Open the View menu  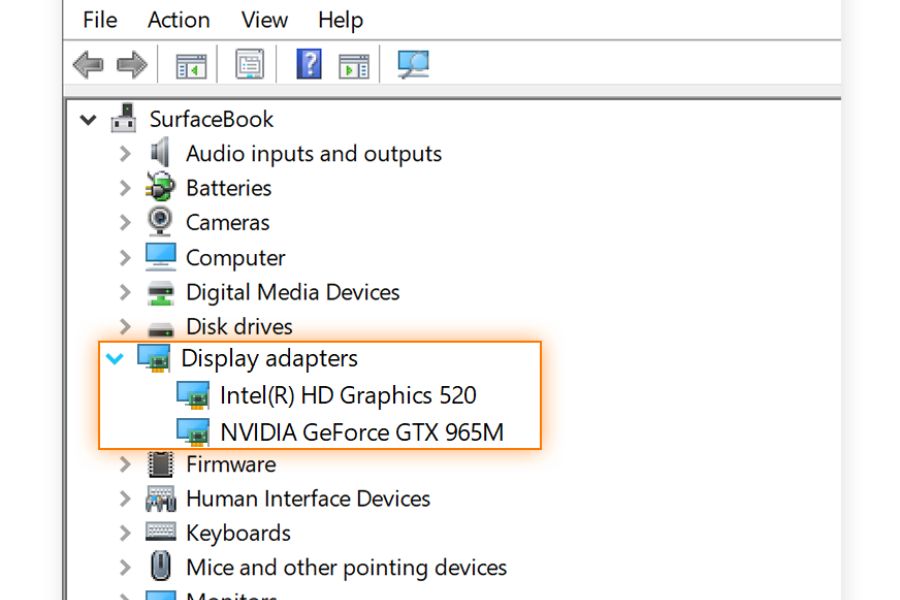pyautogui.click(x=264, y=19)
